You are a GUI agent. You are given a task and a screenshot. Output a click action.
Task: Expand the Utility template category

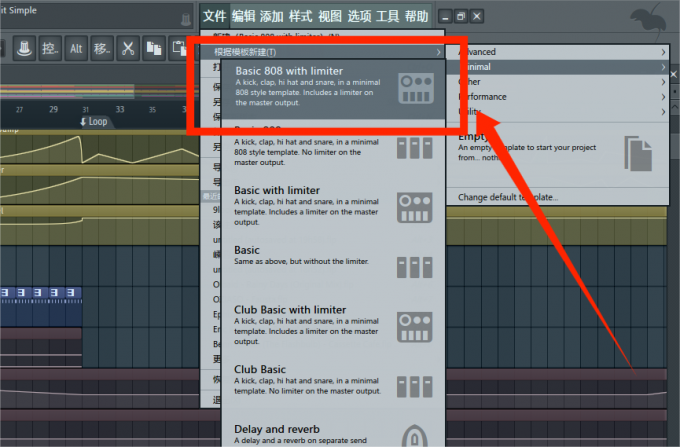tap(558, 112)
